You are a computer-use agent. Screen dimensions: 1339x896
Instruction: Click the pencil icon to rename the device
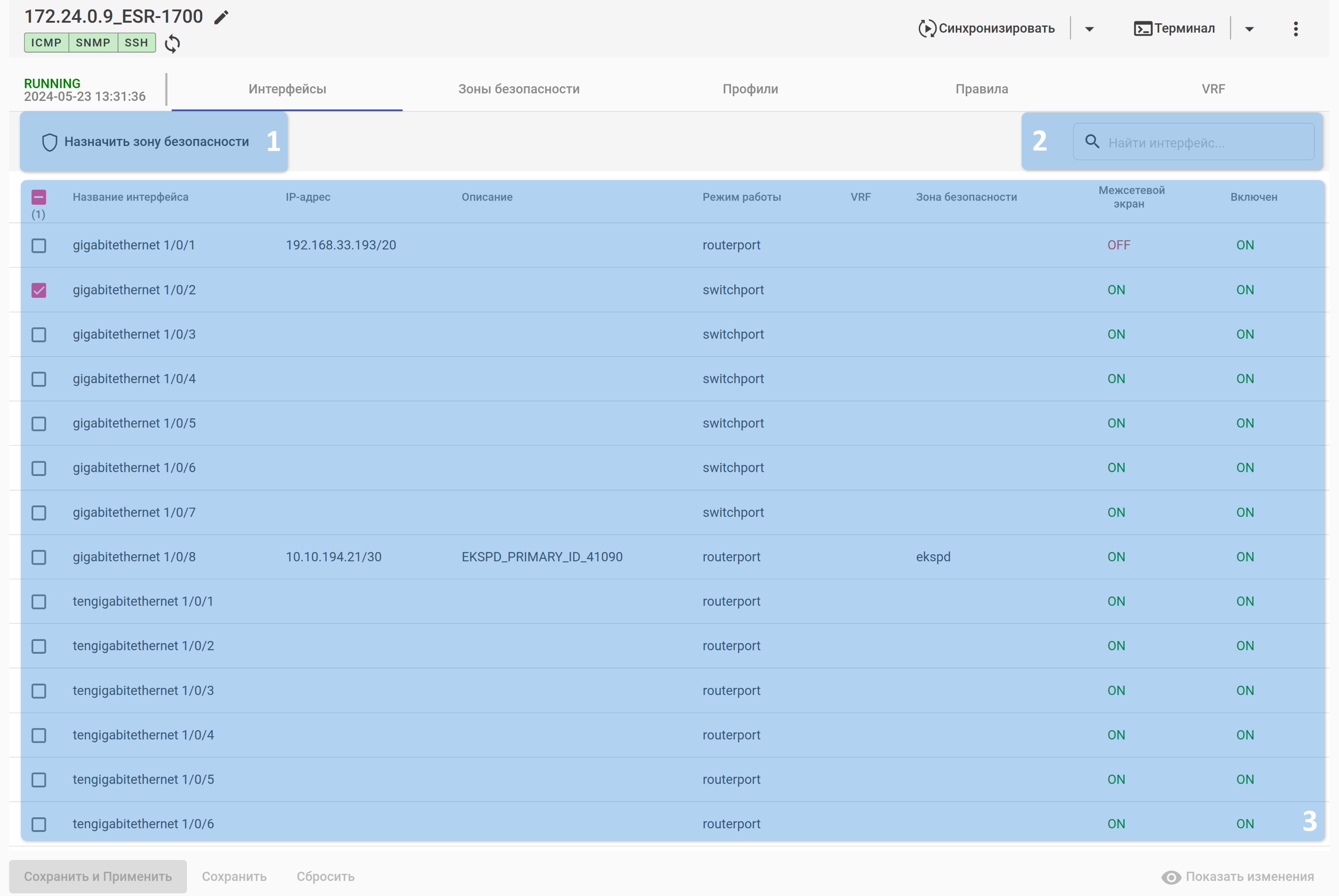221,18
